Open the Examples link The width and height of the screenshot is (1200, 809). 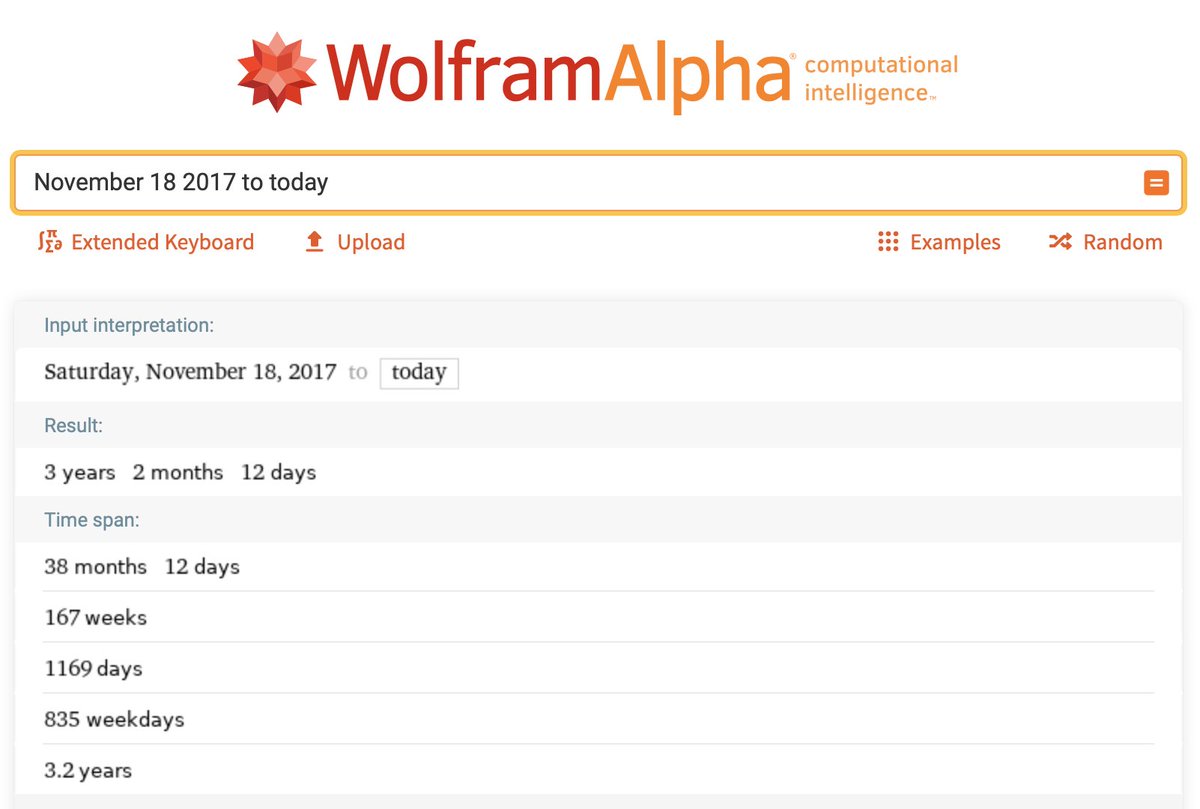coord(955,242)
